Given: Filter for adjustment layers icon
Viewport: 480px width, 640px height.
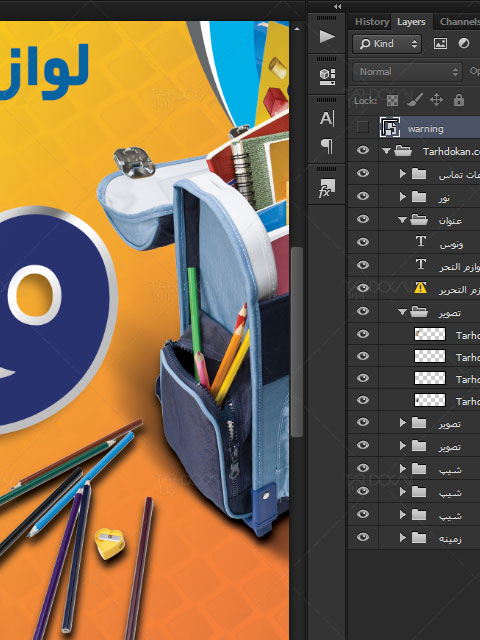Looking at the screenshot, I should (x=464, y=43).
